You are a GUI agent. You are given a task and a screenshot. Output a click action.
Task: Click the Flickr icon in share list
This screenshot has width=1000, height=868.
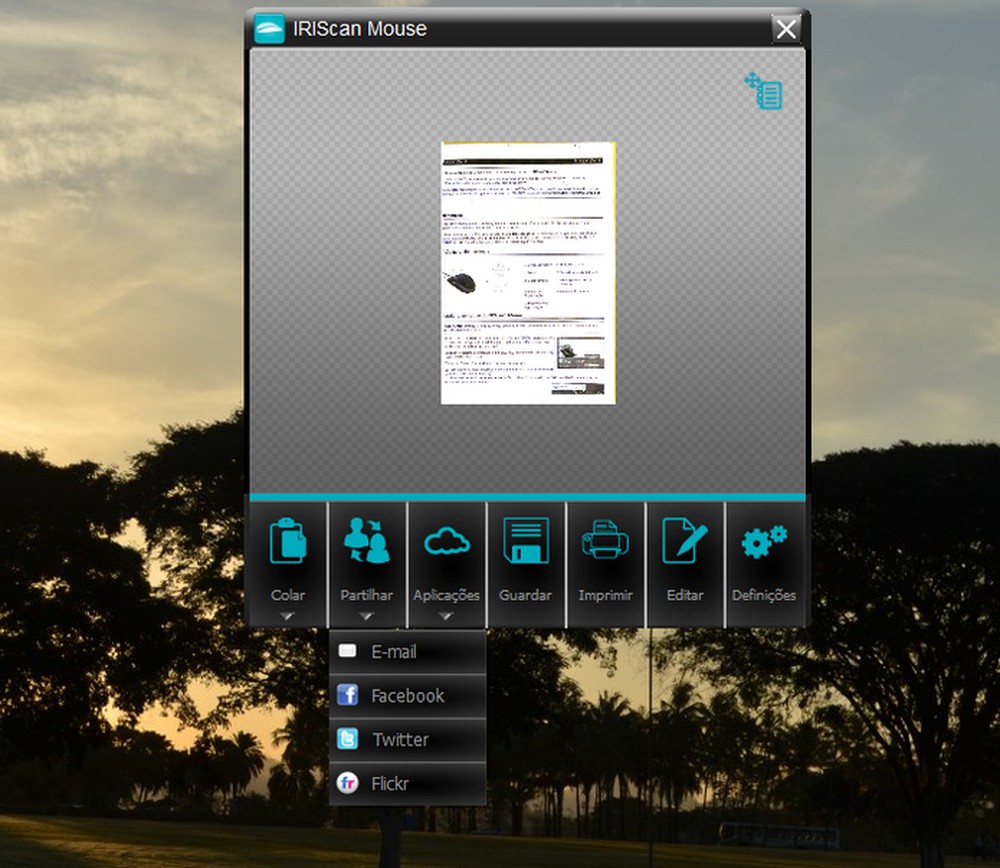coord(347,784)
